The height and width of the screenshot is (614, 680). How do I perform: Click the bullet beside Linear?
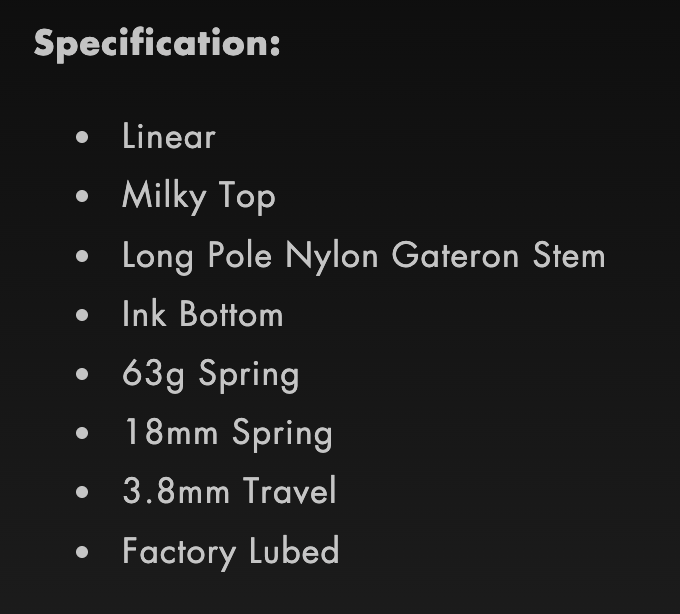[x=82, y=137]
